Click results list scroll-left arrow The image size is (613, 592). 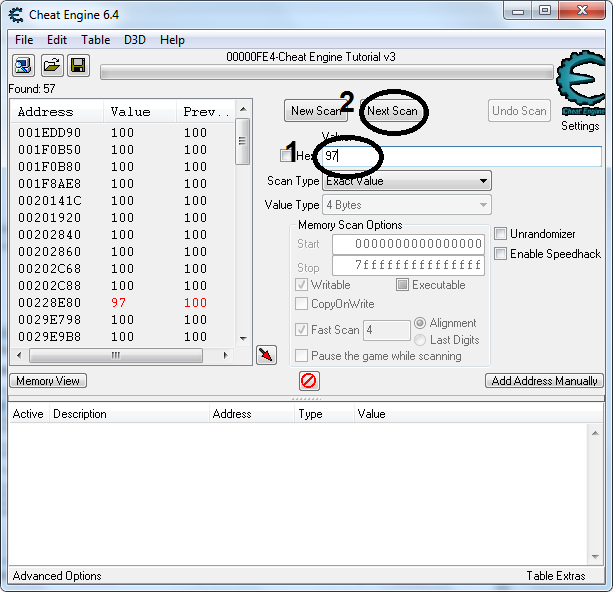tap(19, 355)
